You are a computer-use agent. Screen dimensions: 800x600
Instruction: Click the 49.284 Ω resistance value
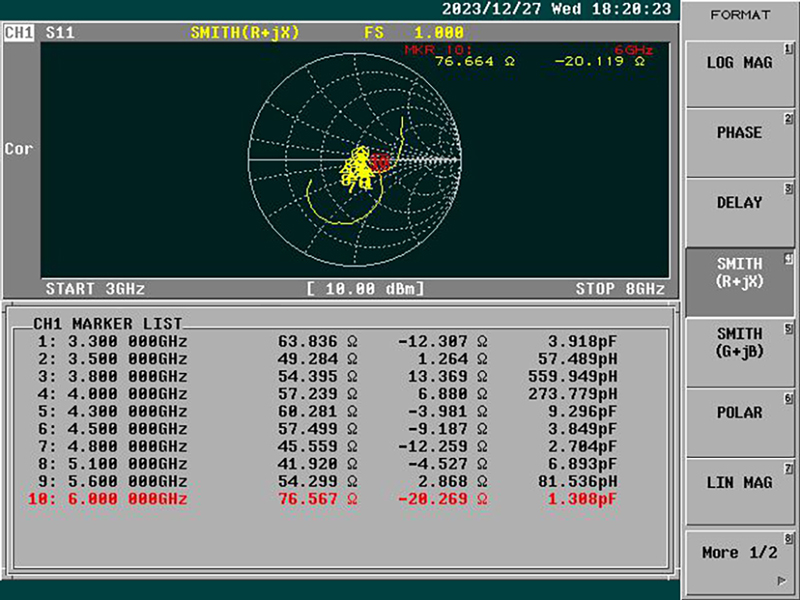click(x=318, y=359)
